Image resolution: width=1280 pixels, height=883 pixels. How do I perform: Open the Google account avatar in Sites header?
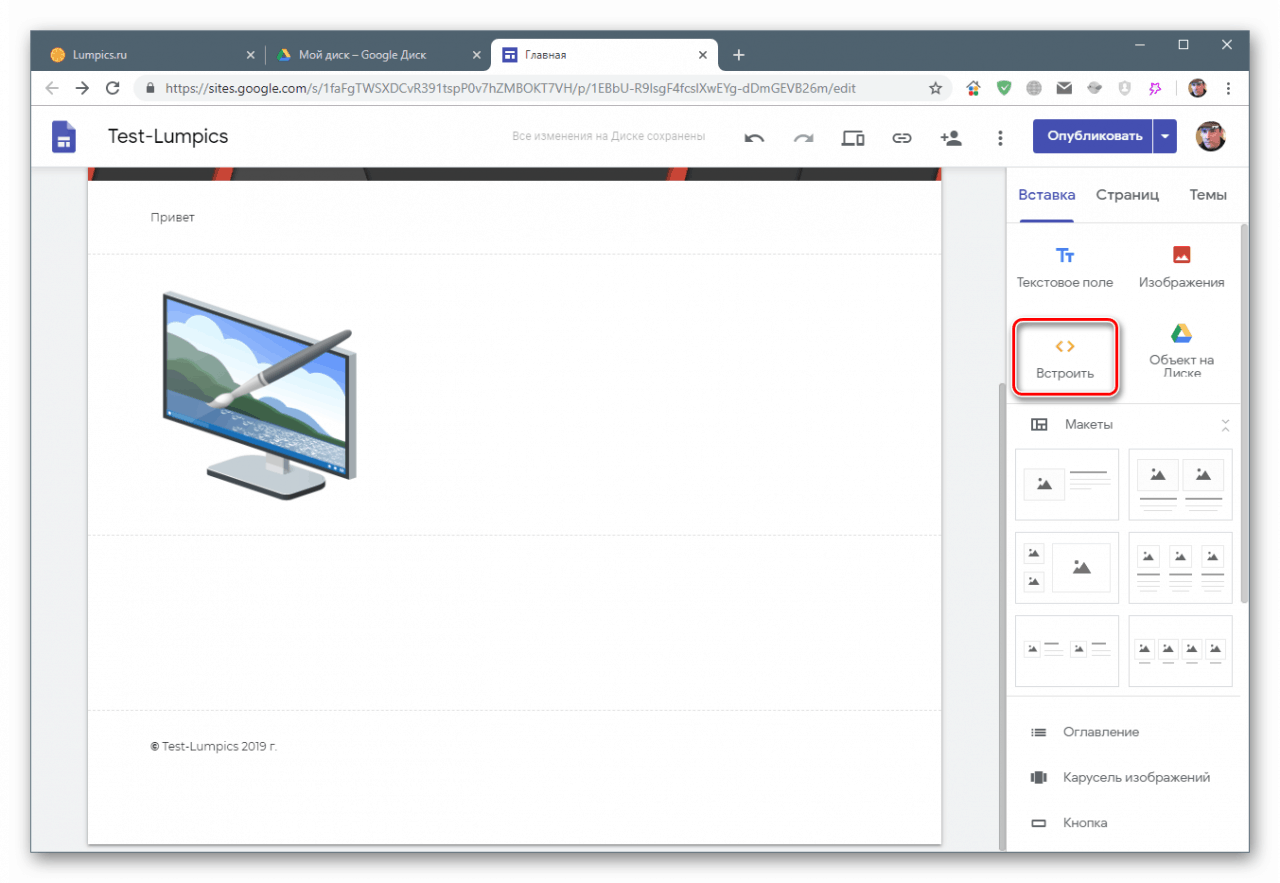click(x=1210, y=136)
